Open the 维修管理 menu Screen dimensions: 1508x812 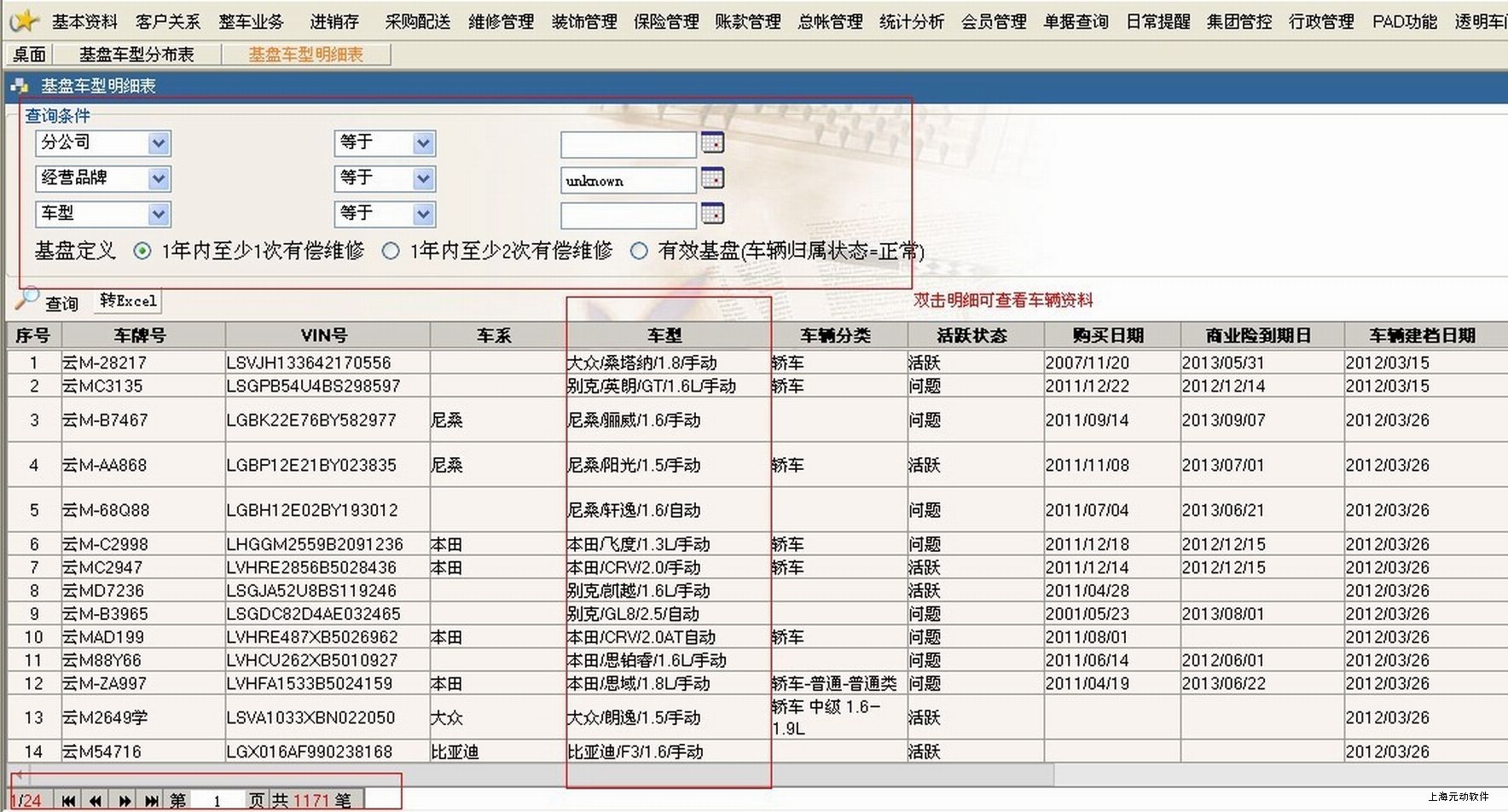click(x=501, y=21)
